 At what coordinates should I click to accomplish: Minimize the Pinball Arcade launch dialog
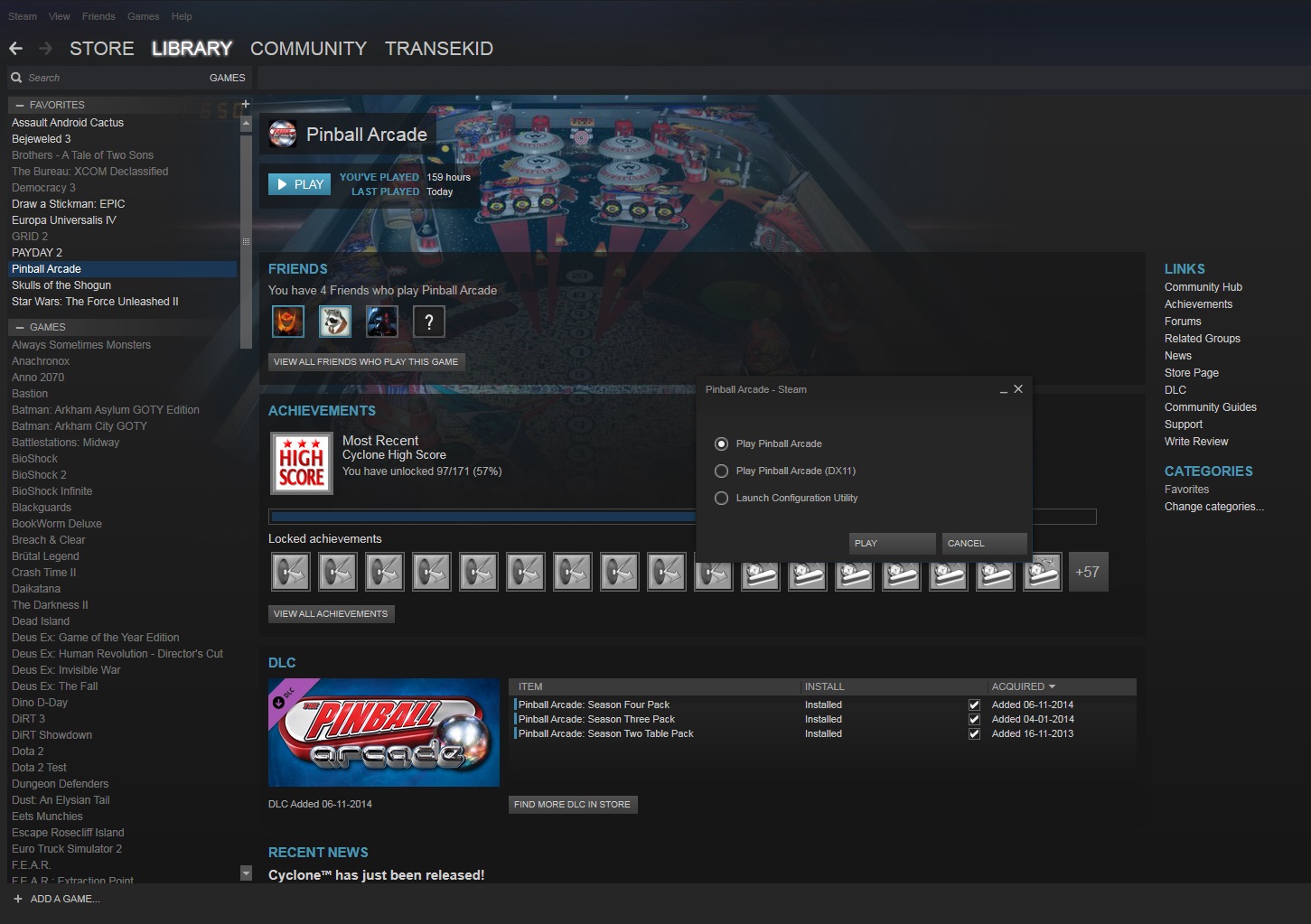tap(1004, 390)
